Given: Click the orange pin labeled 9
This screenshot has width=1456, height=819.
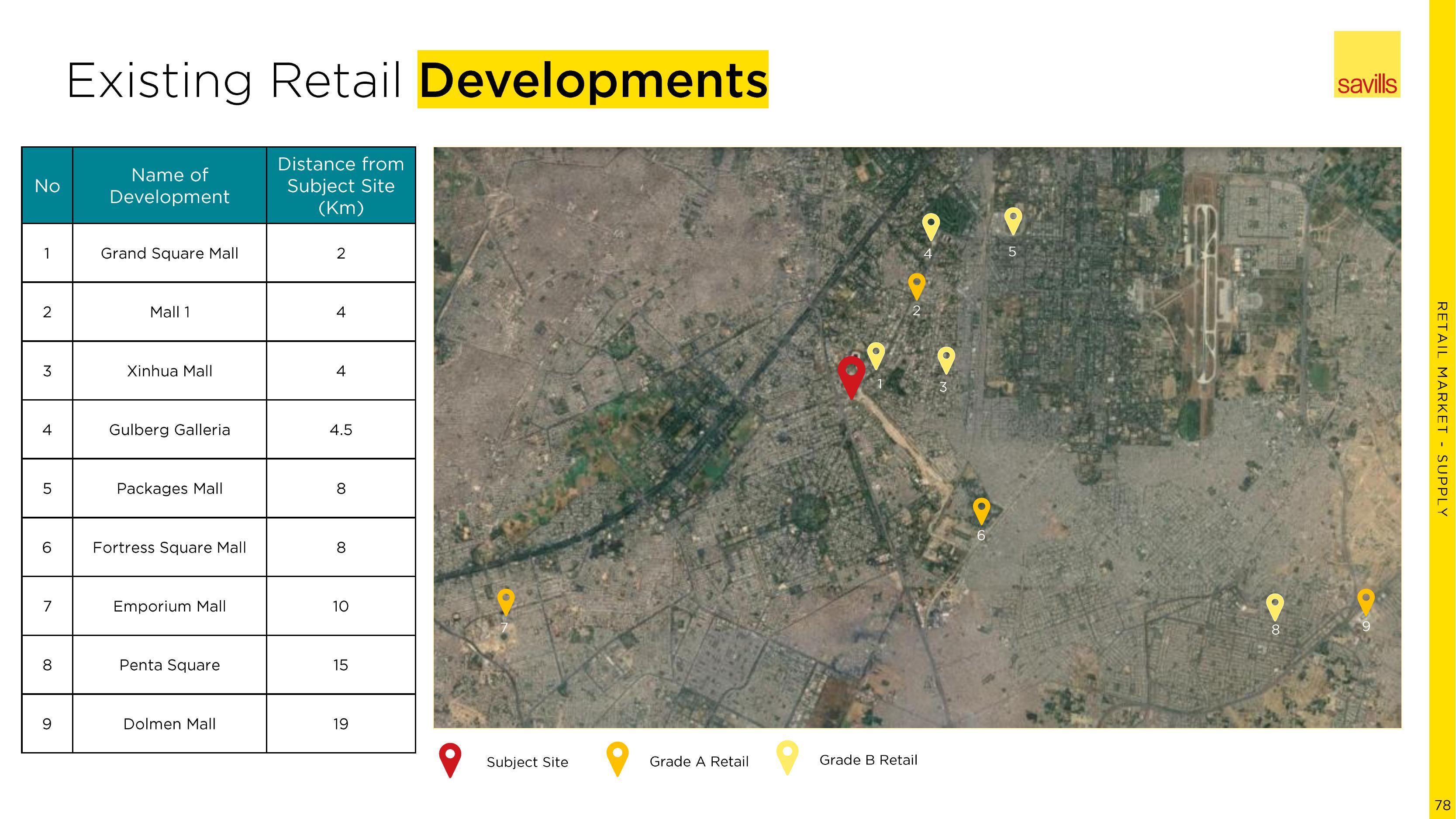Looking at the screenshot, I should coord(1366,600).
